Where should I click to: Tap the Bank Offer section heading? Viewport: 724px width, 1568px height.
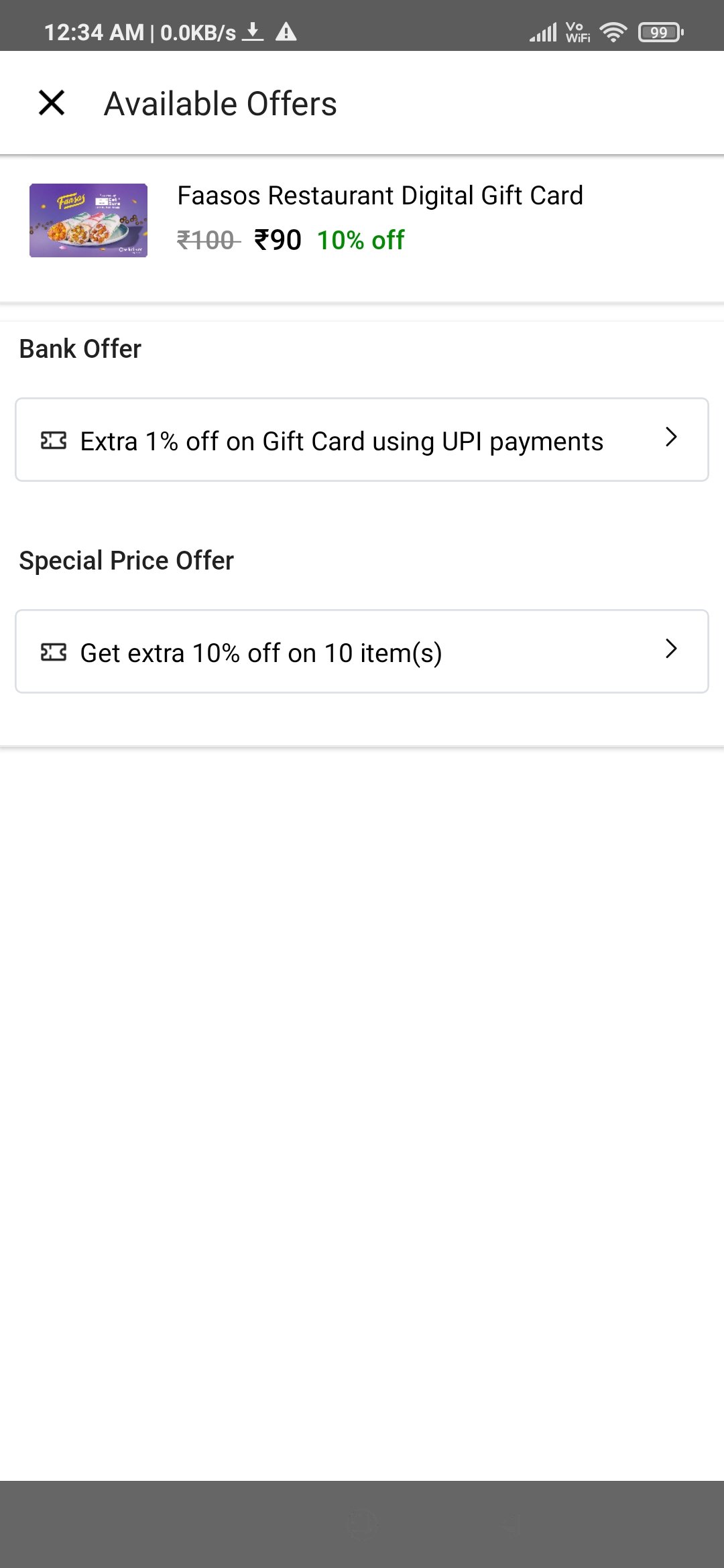tap(80, 349)
